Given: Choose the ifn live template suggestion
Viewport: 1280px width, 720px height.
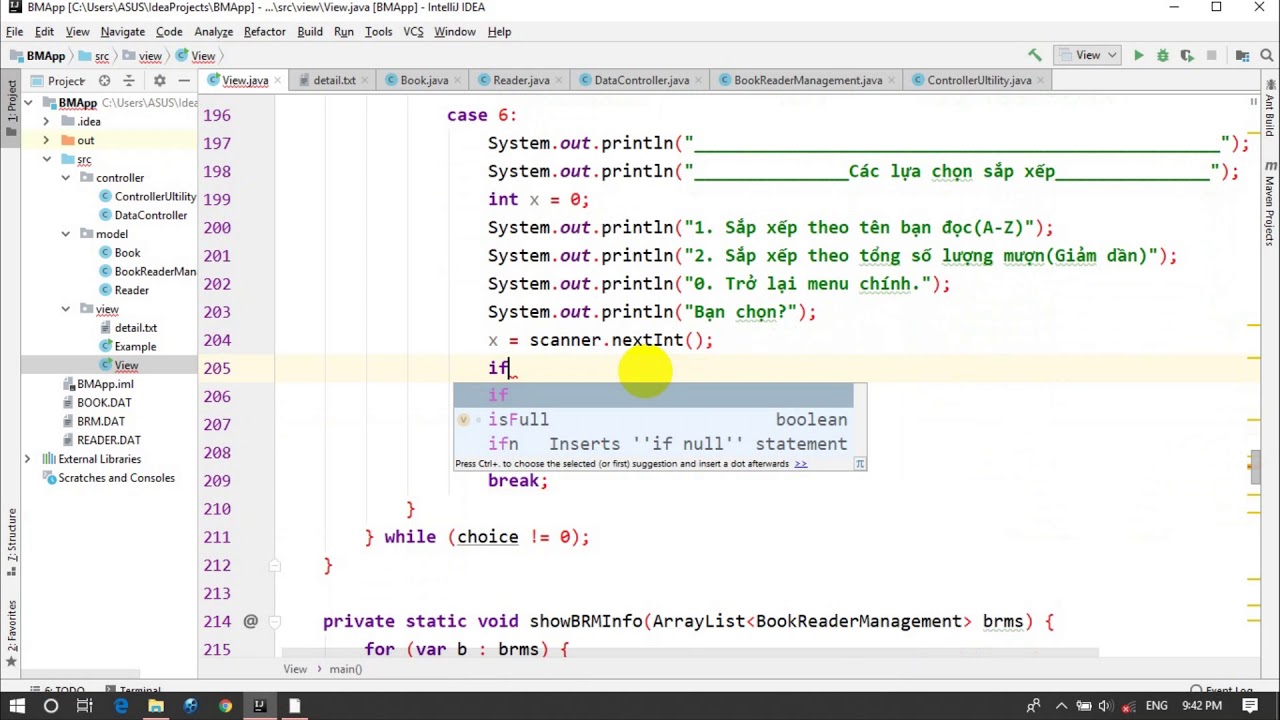Looking at the screenshot, I should [x=653, y=444].
